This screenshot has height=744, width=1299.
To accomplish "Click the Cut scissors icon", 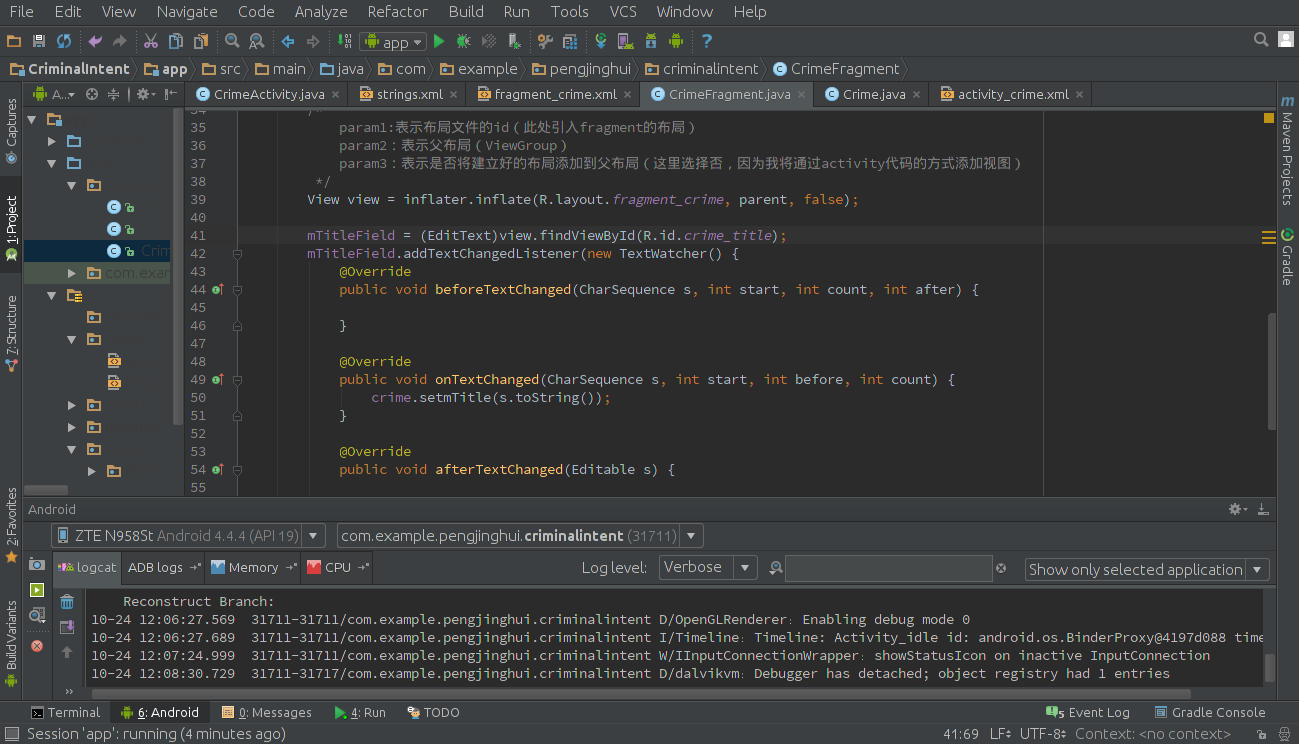I will [151, 41].
